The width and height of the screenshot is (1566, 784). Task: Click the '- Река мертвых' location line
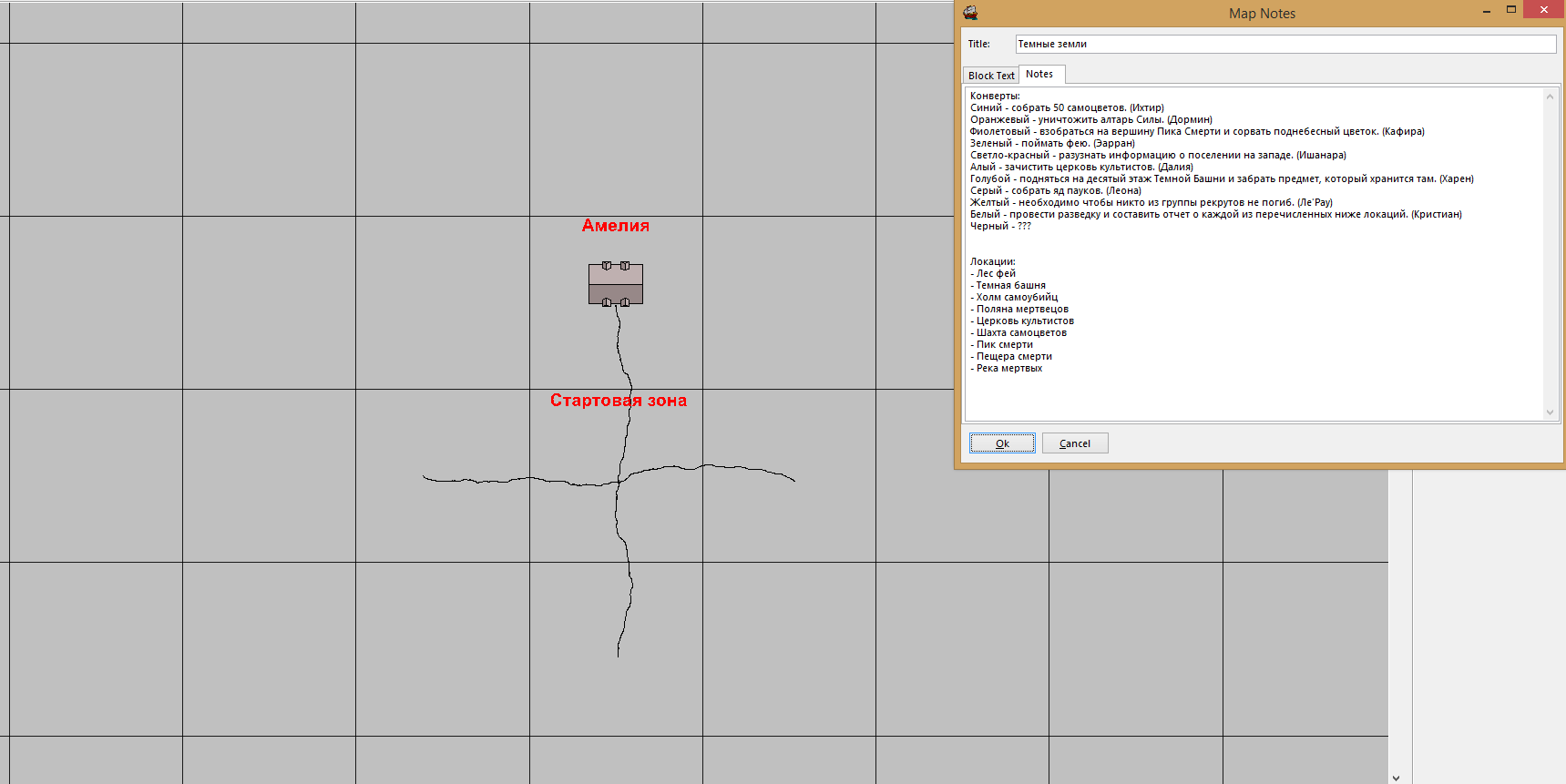[x=1006, y=368]
